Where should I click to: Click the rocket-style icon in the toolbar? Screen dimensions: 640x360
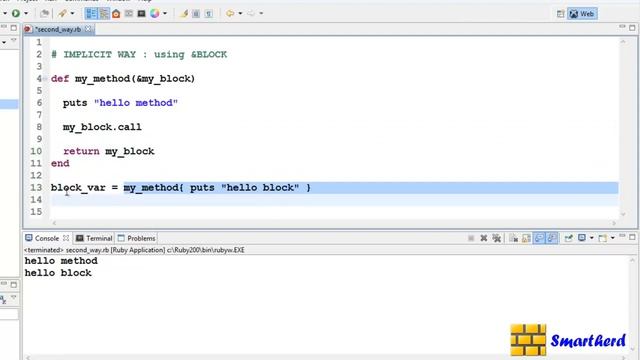[x=62, y=13]
